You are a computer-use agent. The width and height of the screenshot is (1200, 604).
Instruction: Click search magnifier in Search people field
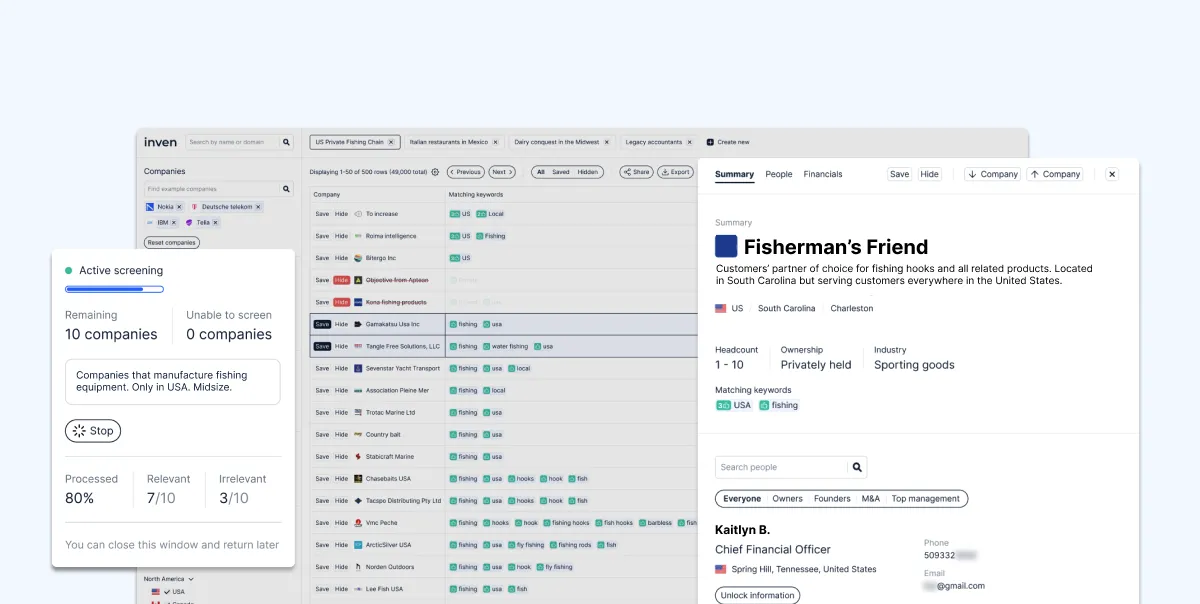click(x=856, y=467)
